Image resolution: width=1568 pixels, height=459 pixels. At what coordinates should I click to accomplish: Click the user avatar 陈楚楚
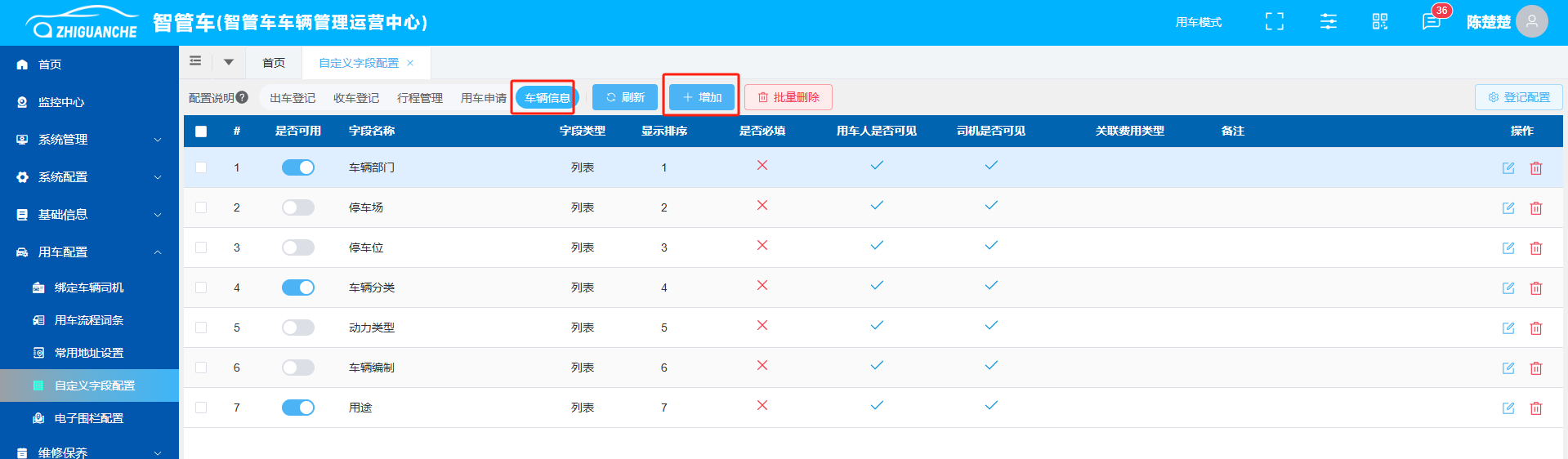pos(1531,22)
